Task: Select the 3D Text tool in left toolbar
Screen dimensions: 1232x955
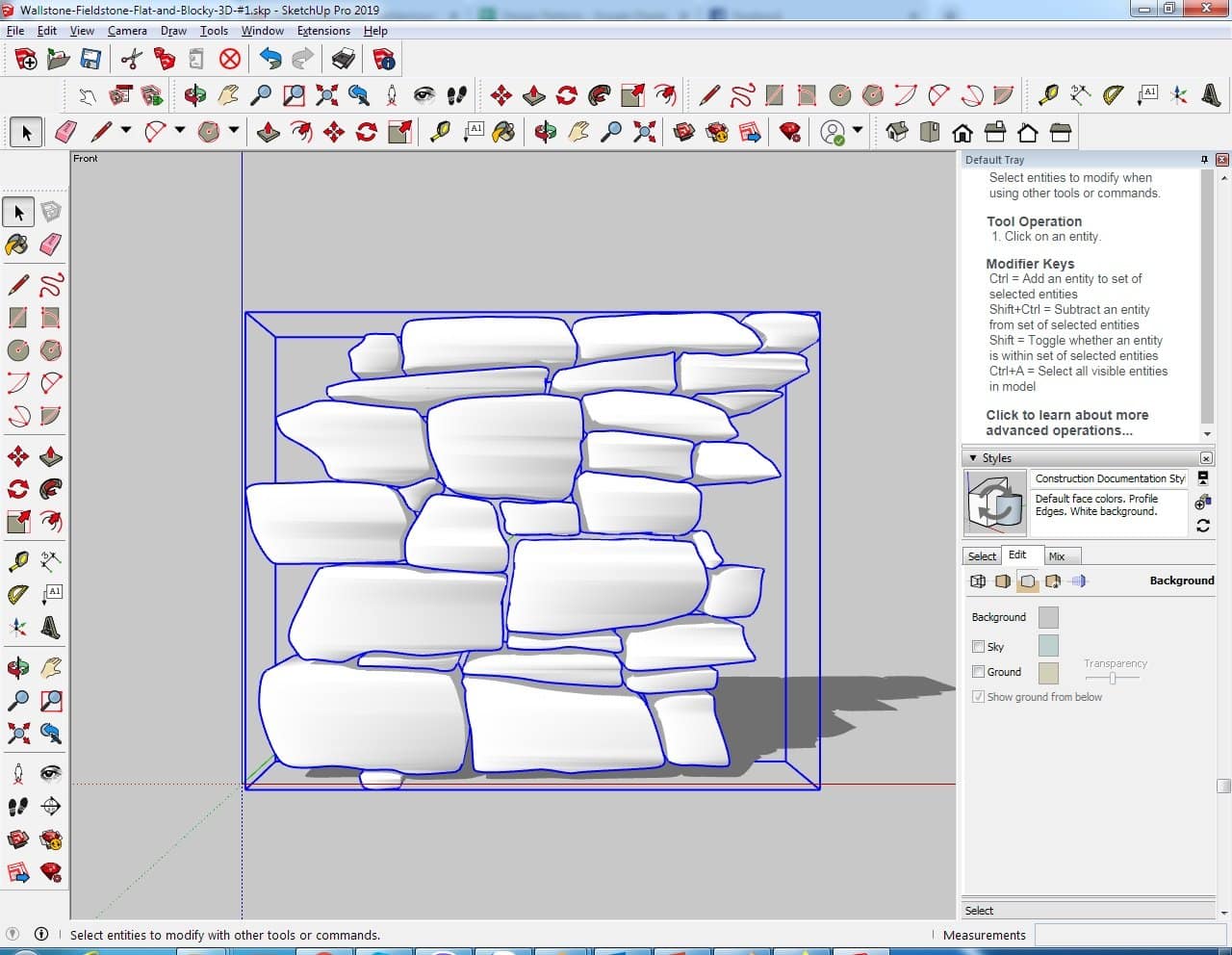Action: pos(51,629)
